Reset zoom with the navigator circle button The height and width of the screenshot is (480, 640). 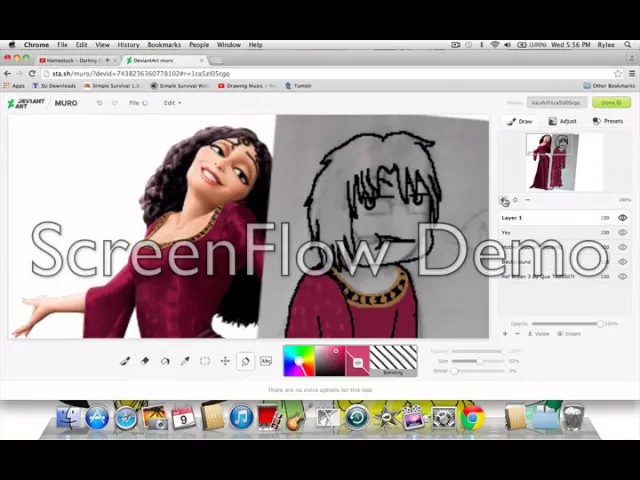click(x=515, y=200)
